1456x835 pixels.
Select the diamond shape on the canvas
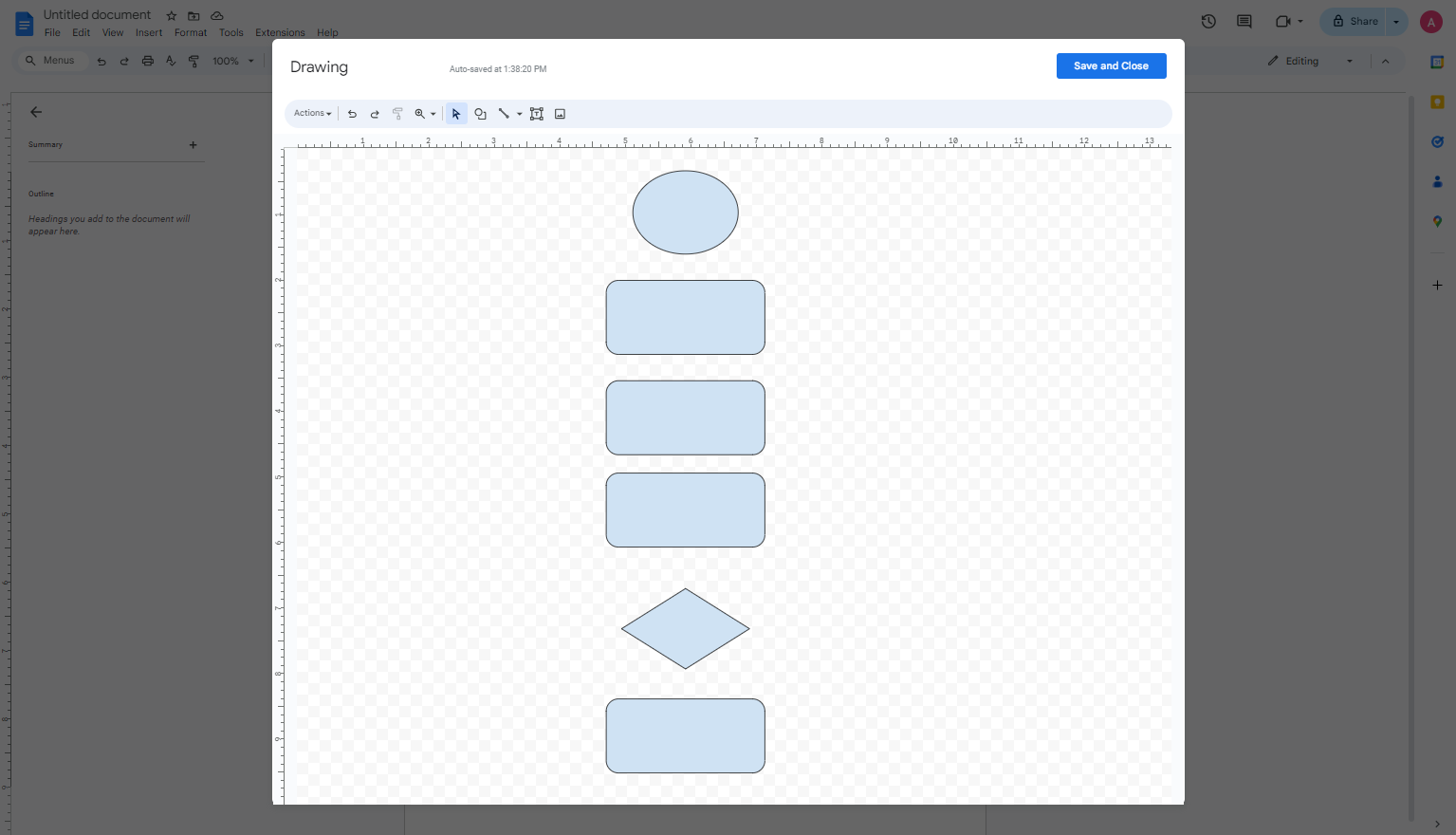tap(685, 628)
